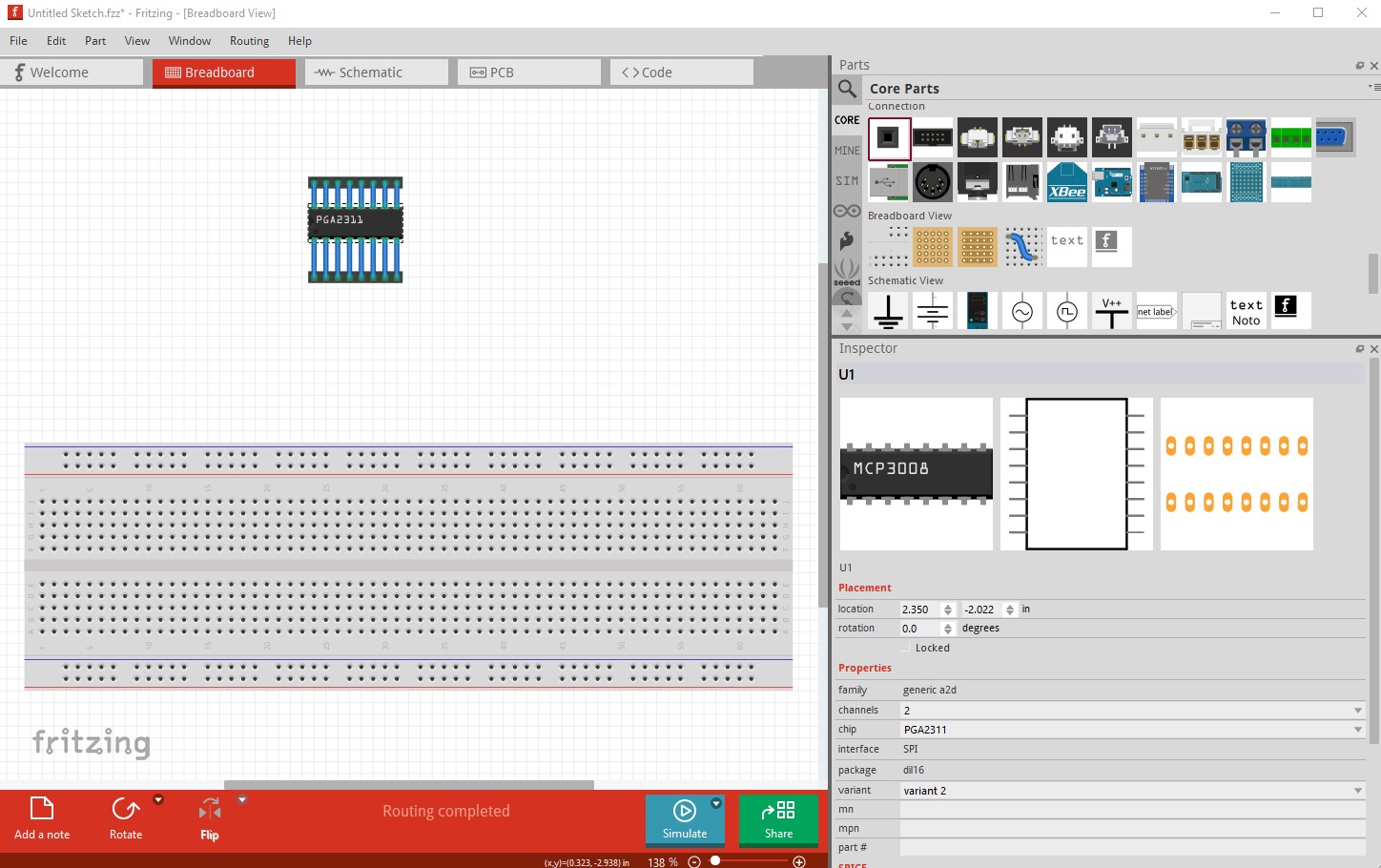
Task: Pick the blue DB9 serial connector part
Action: (x=1334, y=137)
